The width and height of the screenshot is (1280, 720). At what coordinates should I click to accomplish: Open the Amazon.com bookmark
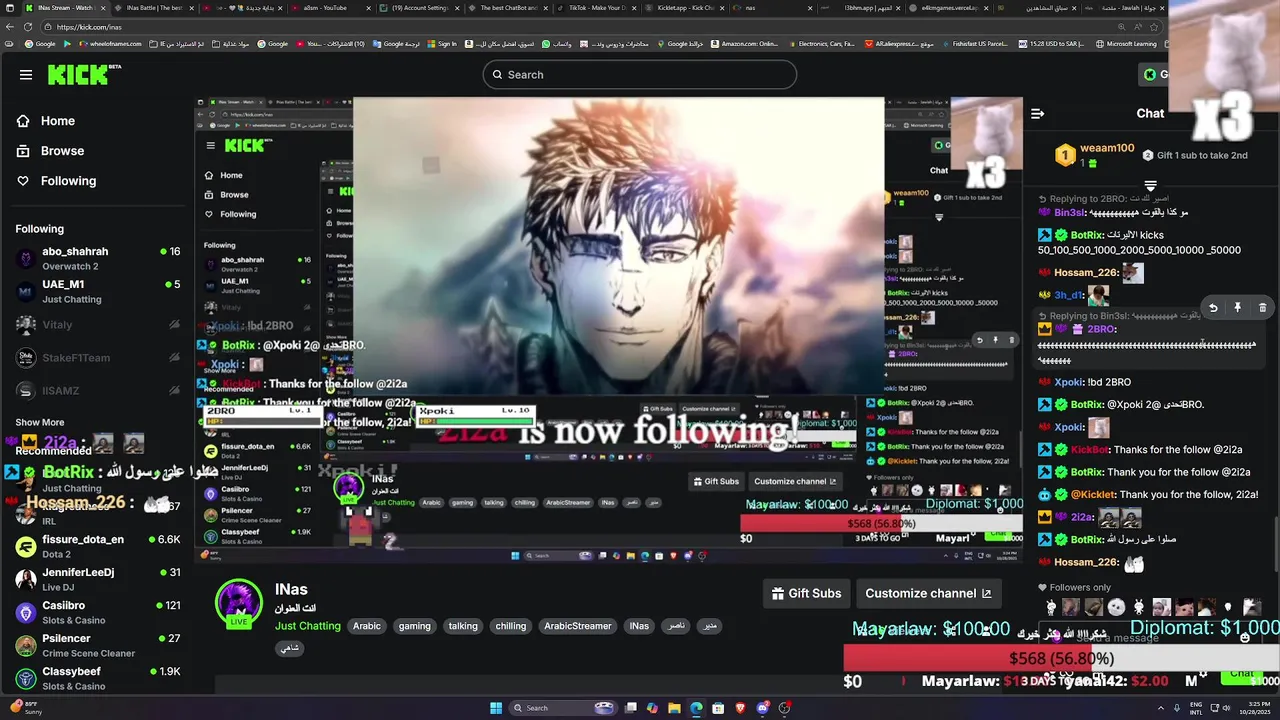point(743,44)
